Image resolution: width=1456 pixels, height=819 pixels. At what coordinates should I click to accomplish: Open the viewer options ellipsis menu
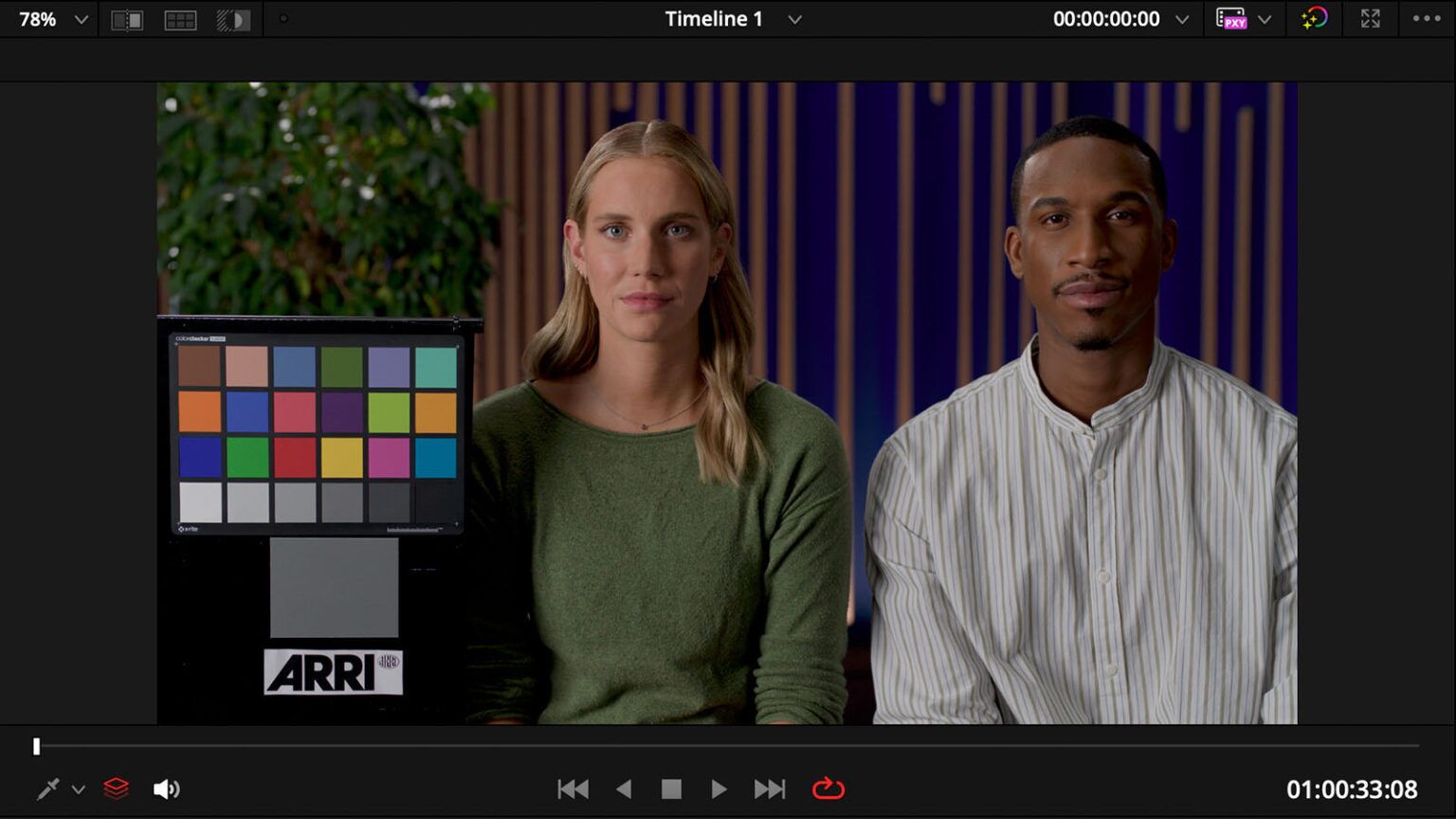(1426, 18)
